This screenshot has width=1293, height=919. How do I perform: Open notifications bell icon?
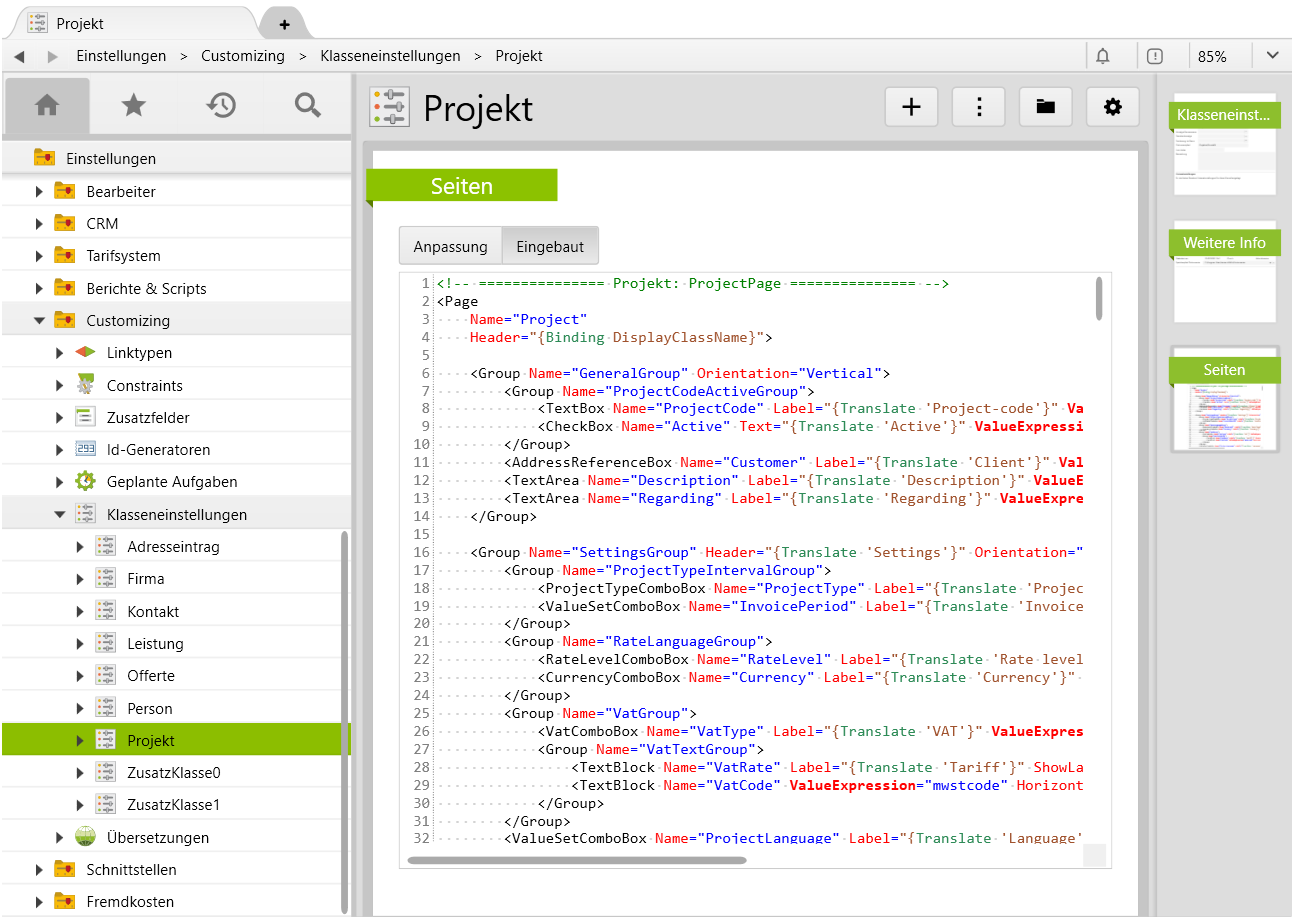point(1103,56)
